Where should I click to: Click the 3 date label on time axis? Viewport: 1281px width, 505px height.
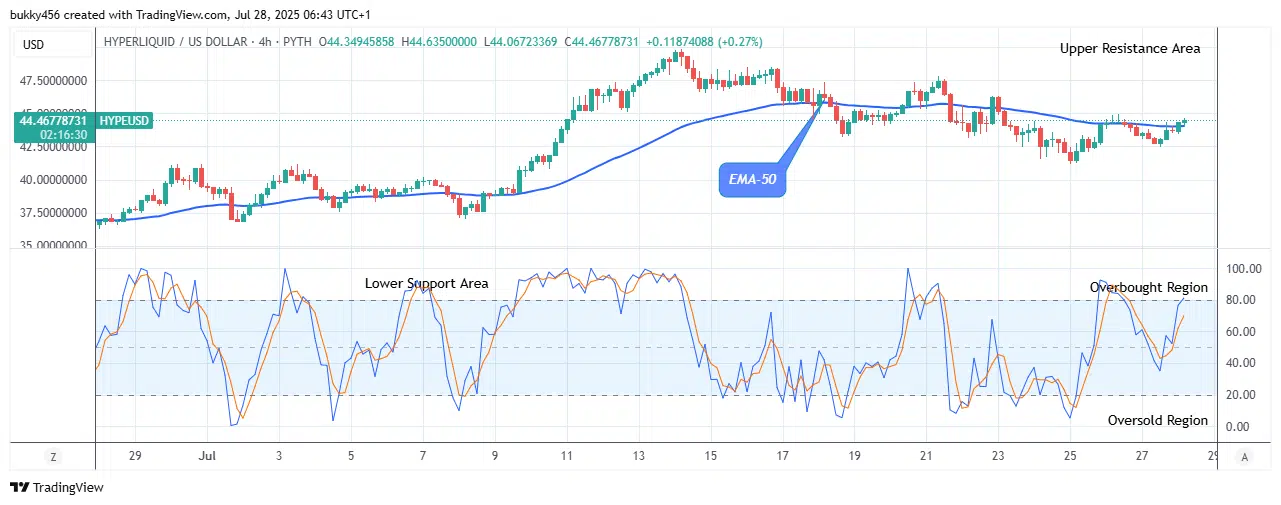click(279, 456)
